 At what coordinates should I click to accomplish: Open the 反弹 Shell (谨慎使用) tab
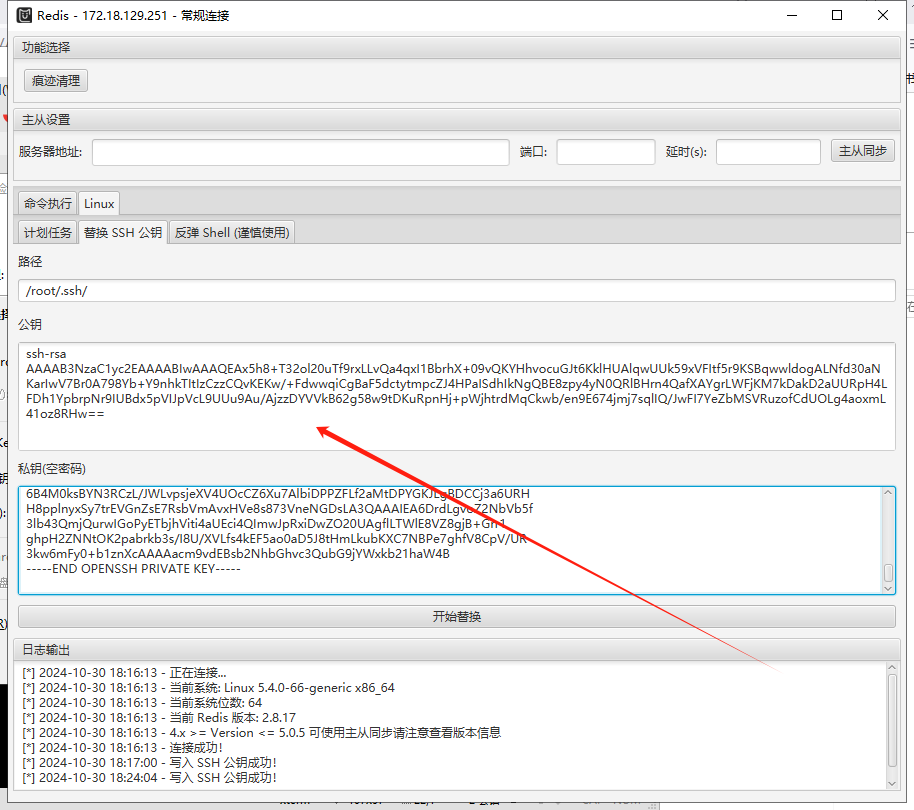232,233
